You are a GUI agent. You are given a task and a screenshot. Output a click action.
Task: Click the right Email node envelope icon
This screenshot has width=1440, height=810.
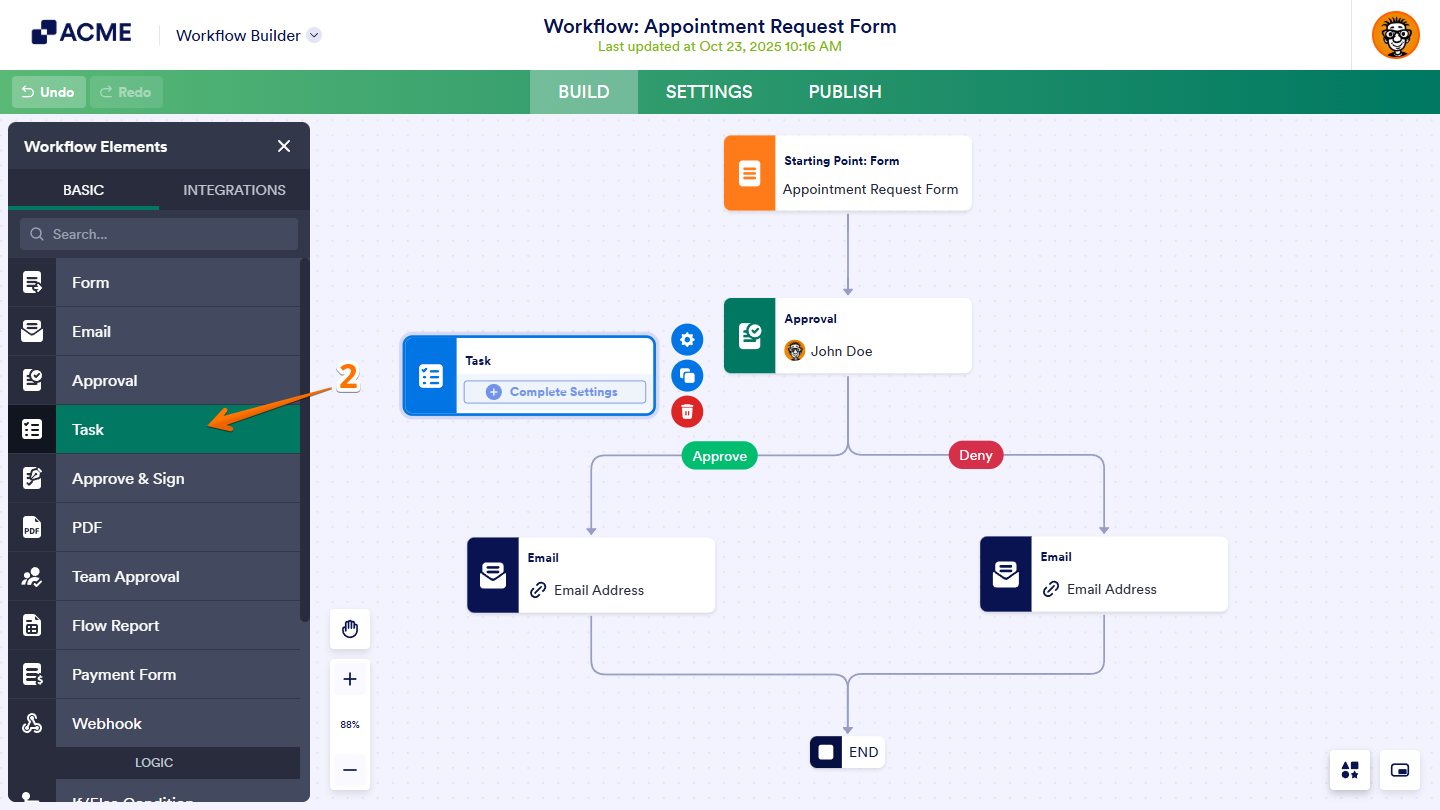pyautogui.click(x=1006, y=574)
